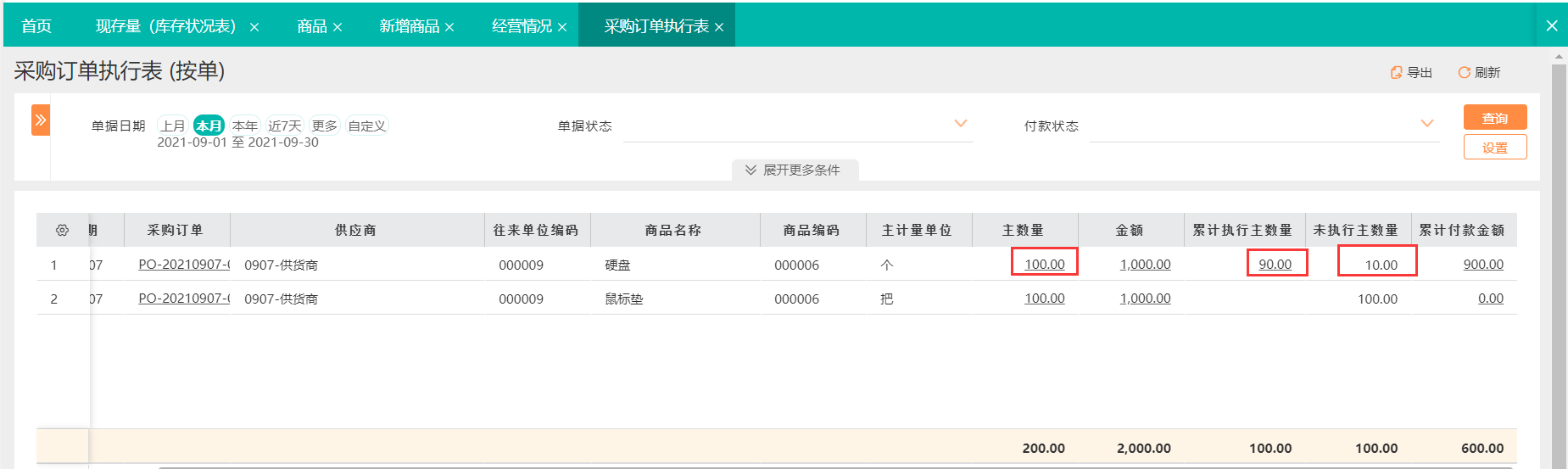1568x469 pixels.
Task: Click the 商品编码 column header
Action: pyautogui.click(x=812, y=230)
